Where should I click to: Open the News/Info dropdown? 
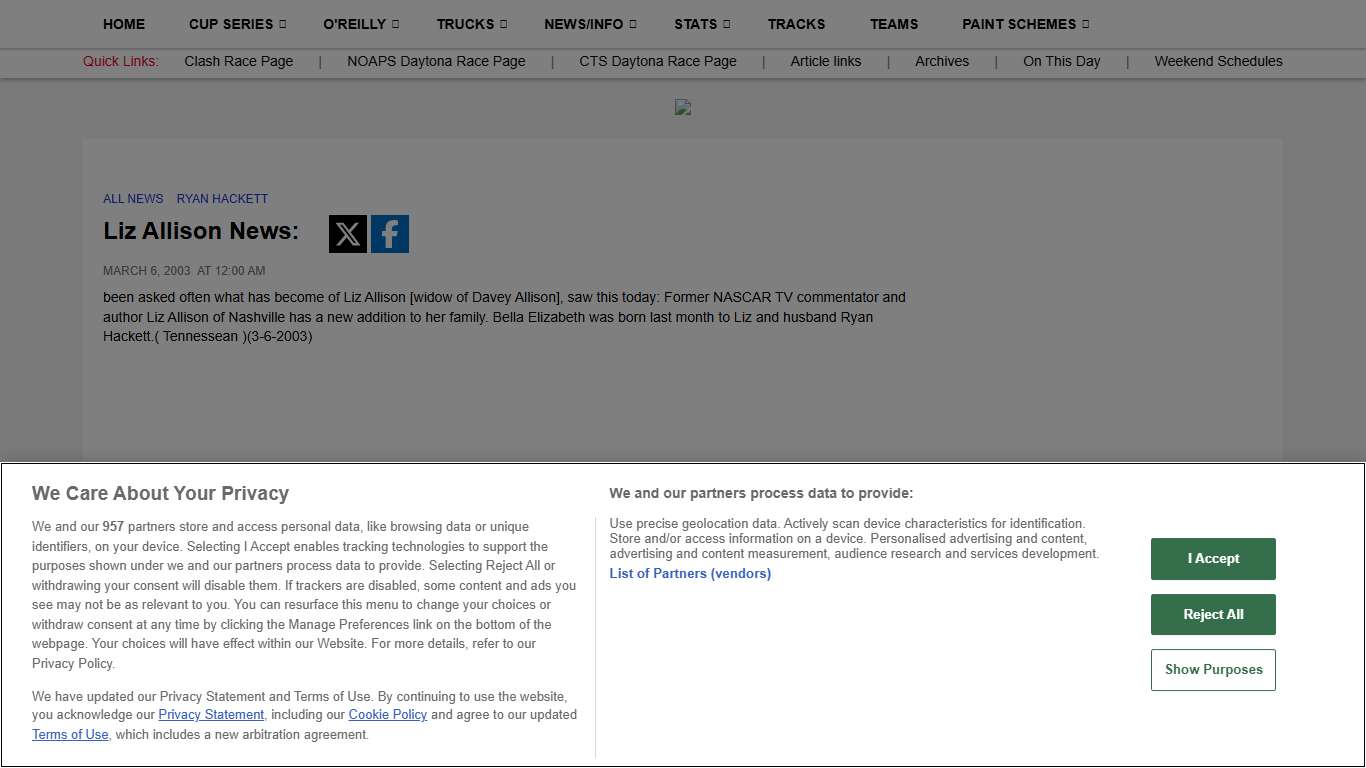[x=589, y=24]
